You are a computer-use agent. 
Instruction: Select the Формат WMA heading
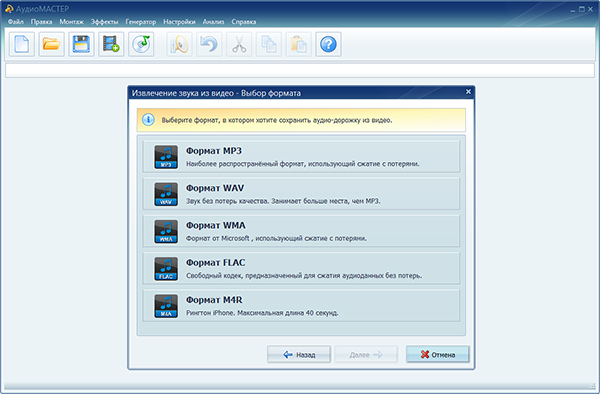216,225
